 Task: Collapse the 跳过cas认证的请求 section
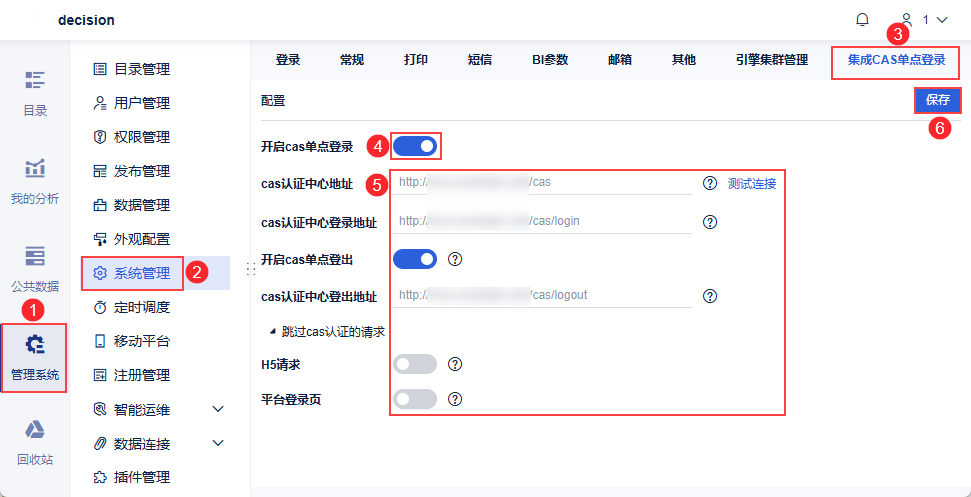pos(274,331)
